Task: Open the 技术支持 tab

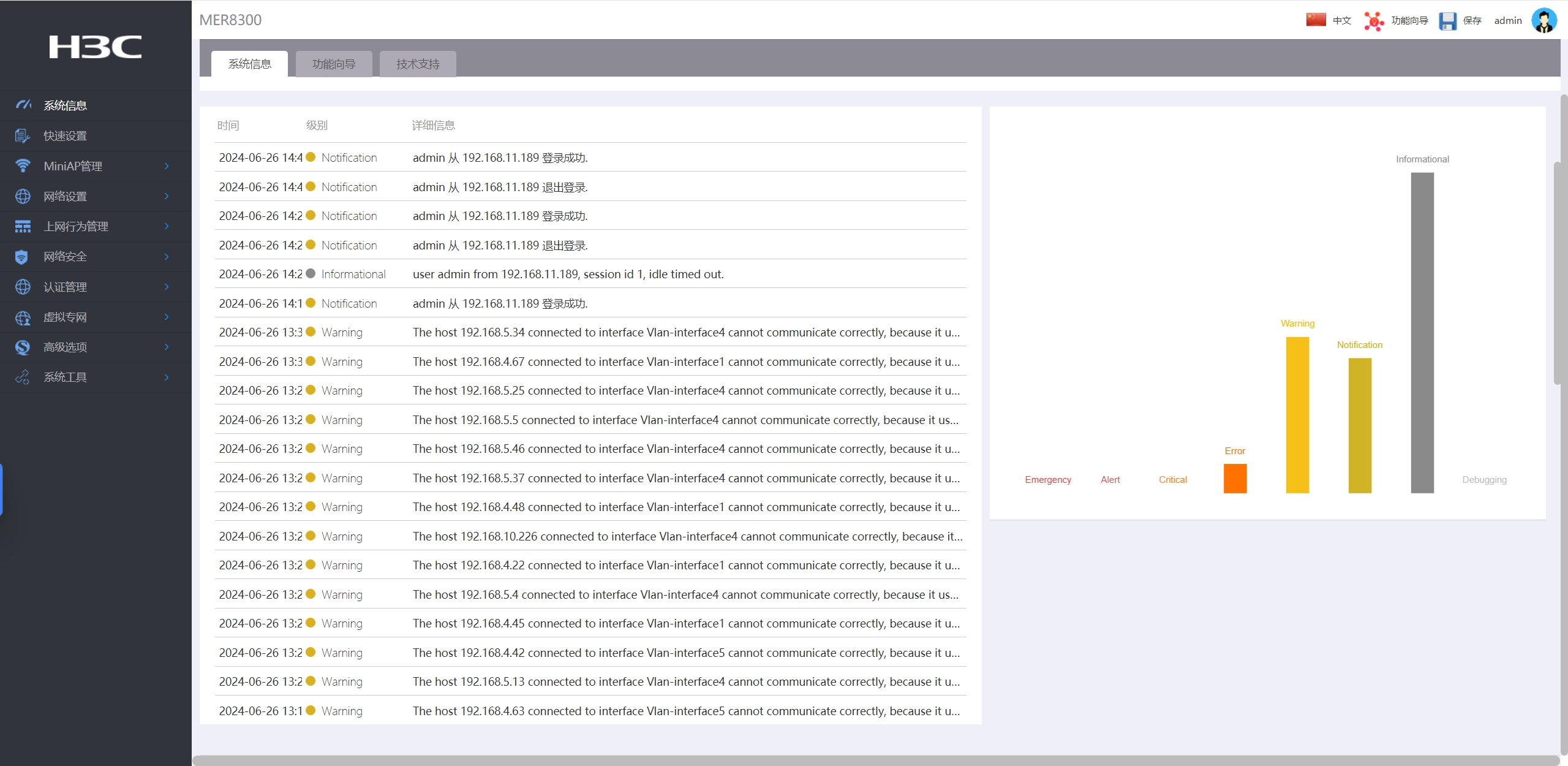Action: pyautogui.click(x=418, y=64)
